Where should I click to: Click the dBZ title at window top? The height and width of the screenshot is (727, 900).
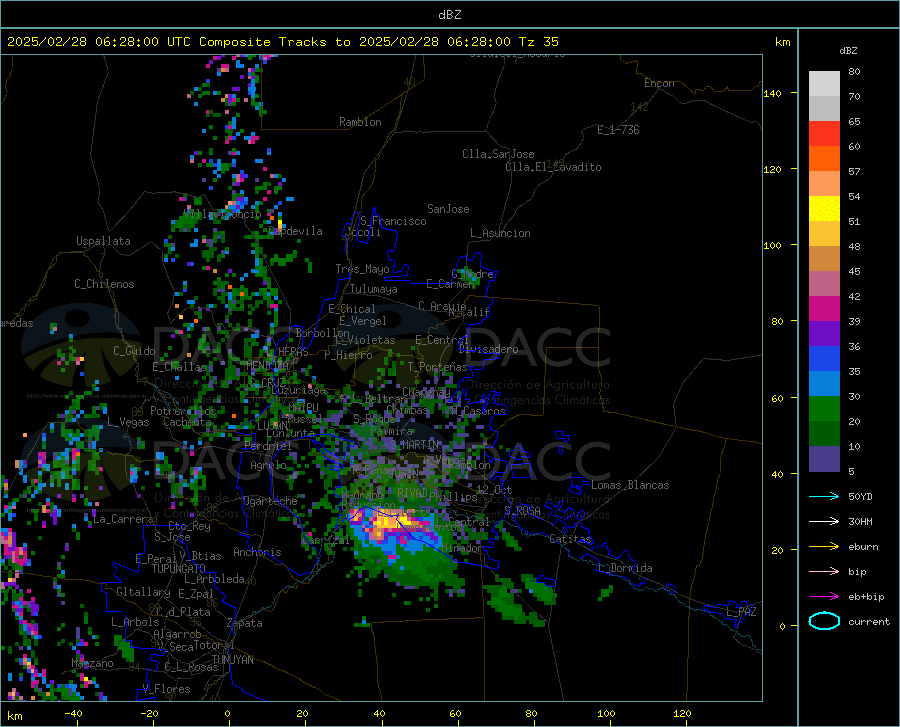click(449, 15)
